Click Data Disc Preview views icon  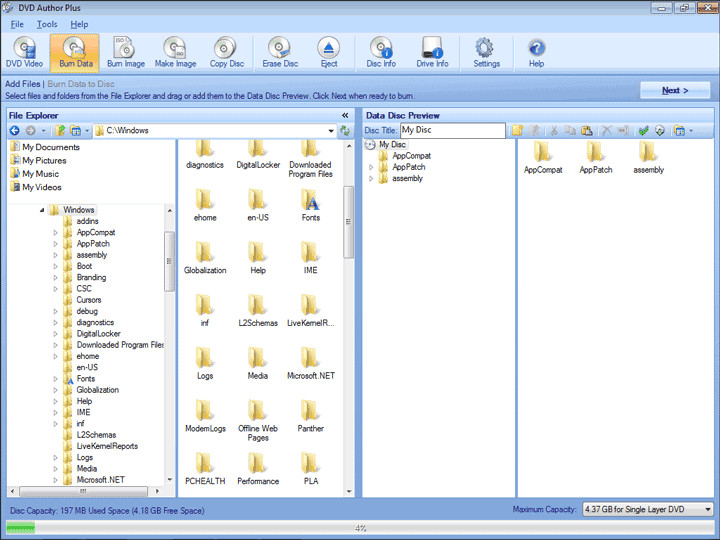680,130
